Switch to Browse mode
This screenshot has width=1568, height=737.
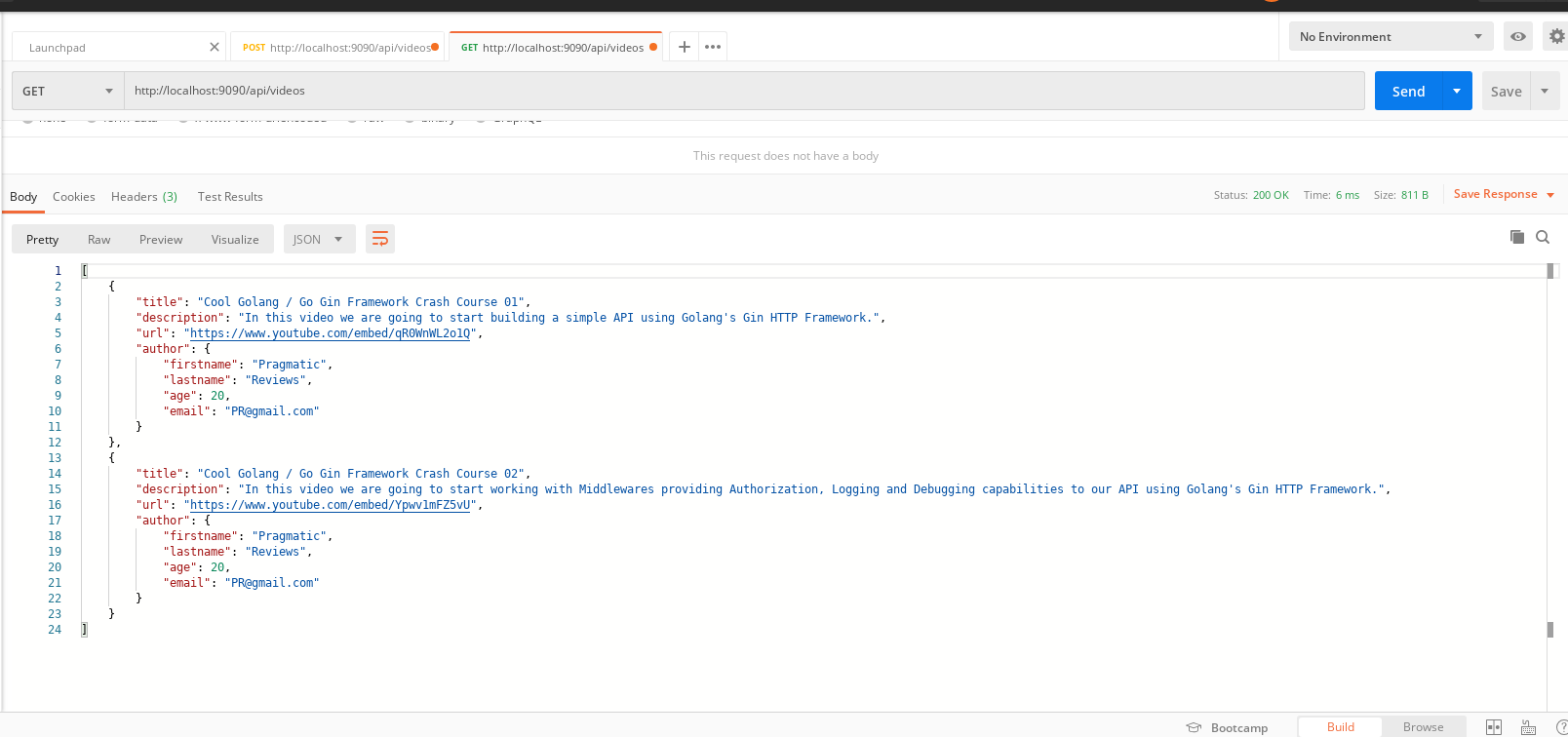1424,727
